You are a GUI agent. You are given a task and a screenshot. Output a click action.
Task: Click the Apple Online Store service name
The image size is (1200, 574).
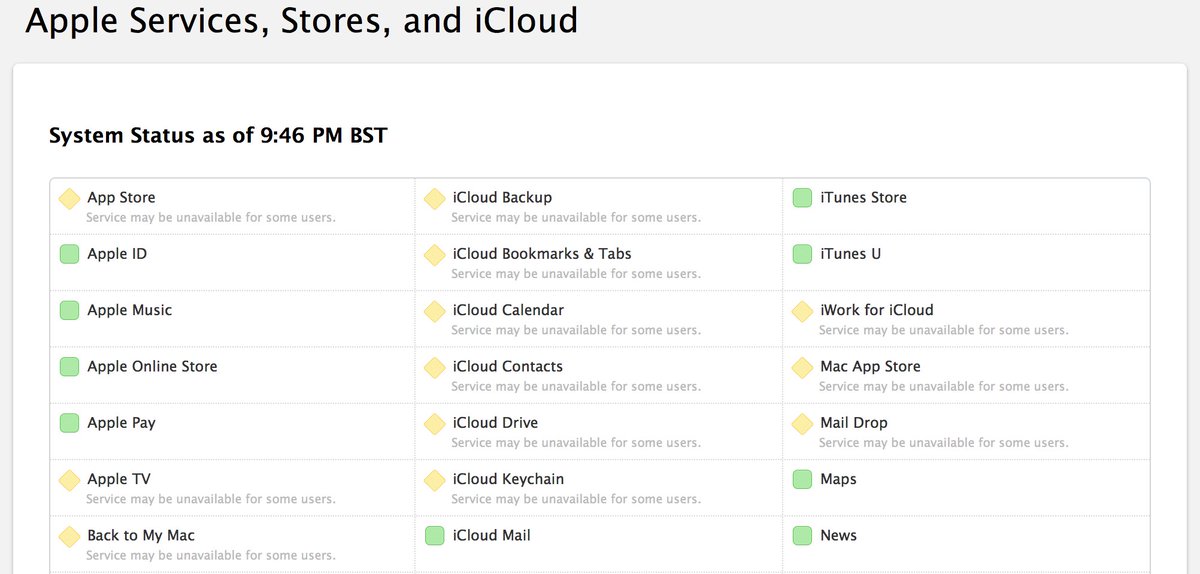(152, 367)
